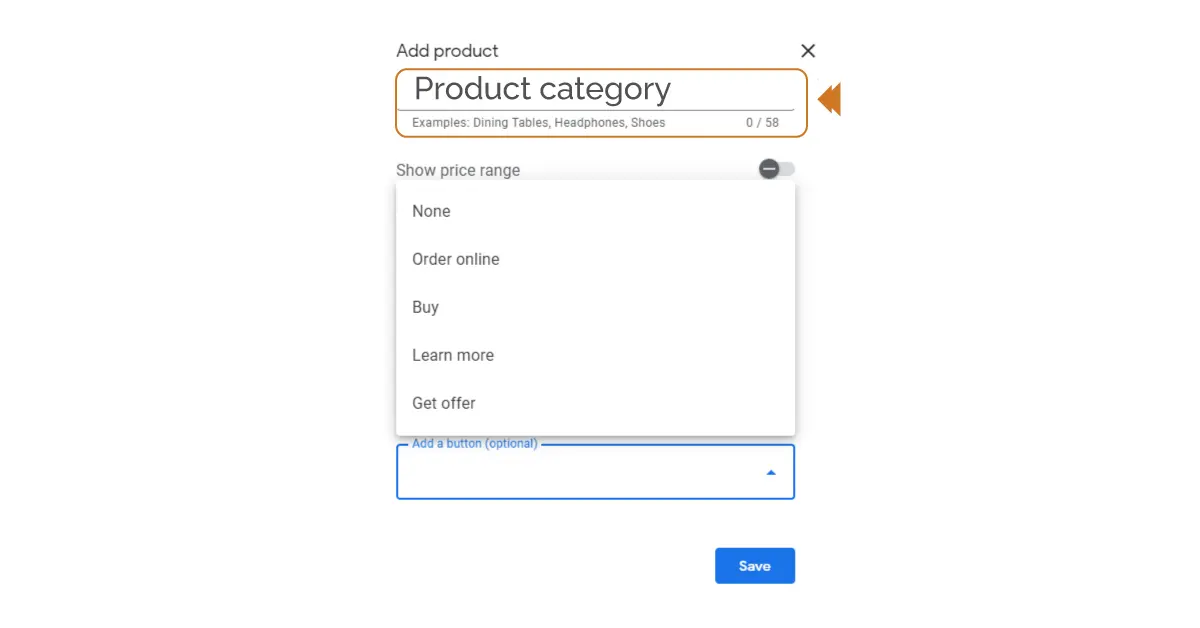Image resolution: width=1200 pixels, height=628 pixels.
Task: Choose Get offer from the list
Action: pyautogui.click(x=443, y=403)
